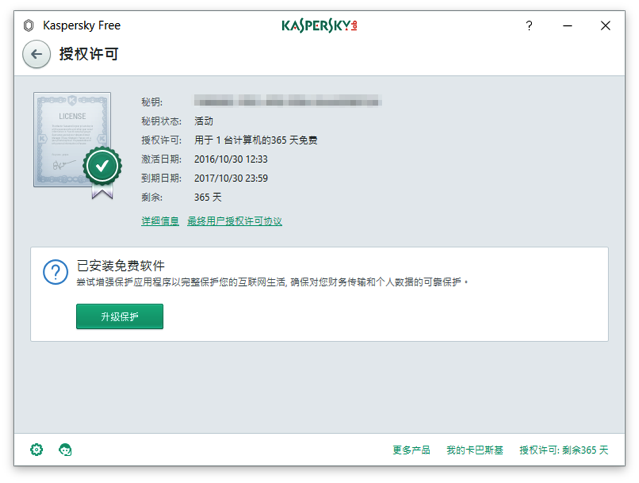Click the remaining value 365 天
The height and width of the screenshot is (483, 639).
[208, 197]
